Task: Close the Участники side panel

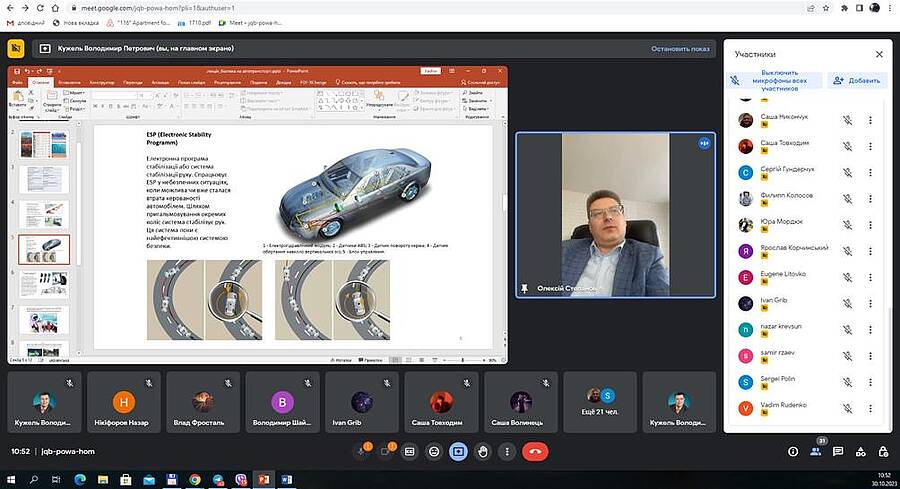Action: pyautogui.click(x=879, y=54)
